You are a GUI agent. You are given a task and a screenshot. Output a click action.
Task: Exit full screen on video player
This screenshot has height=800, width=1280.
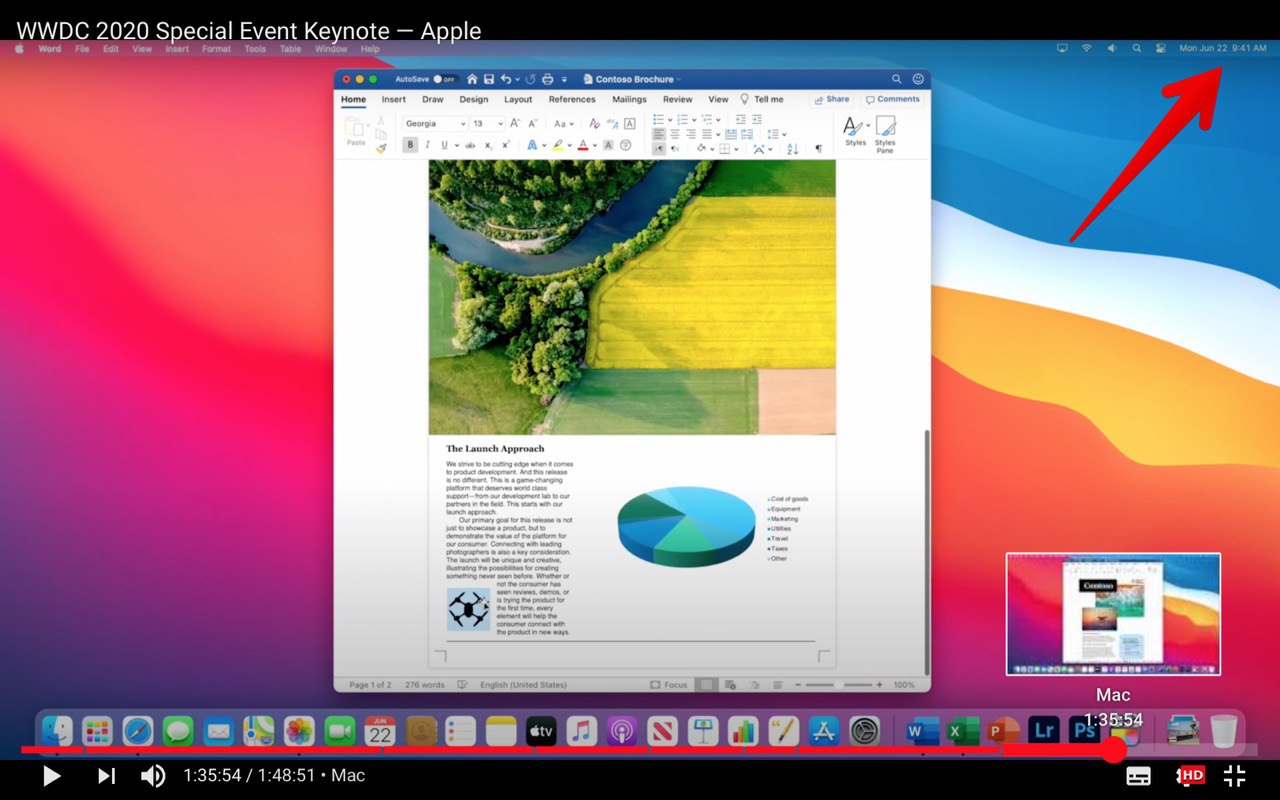pos(1235,775)
